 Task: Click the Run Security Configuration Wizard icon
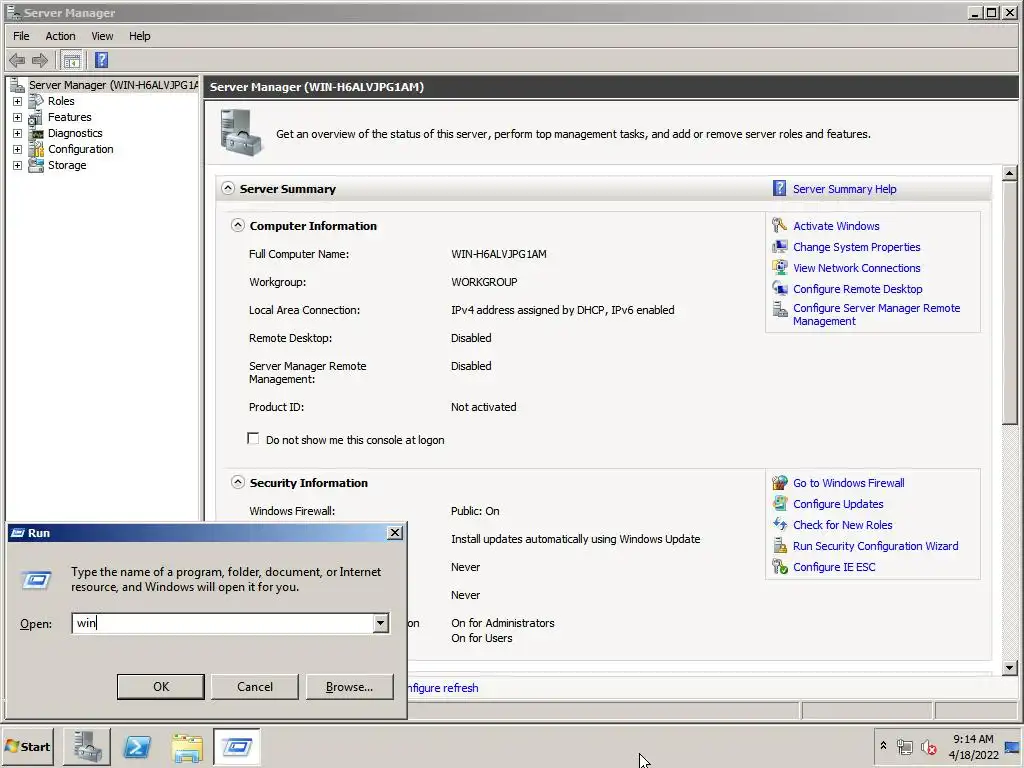(x=779, y=545)
